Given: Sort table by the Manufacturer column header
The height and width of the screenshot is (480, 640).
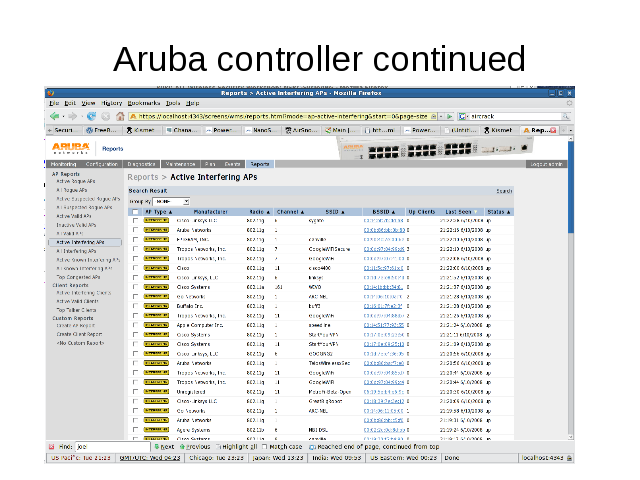Looking at the screenshot, I should click(210, 212).
